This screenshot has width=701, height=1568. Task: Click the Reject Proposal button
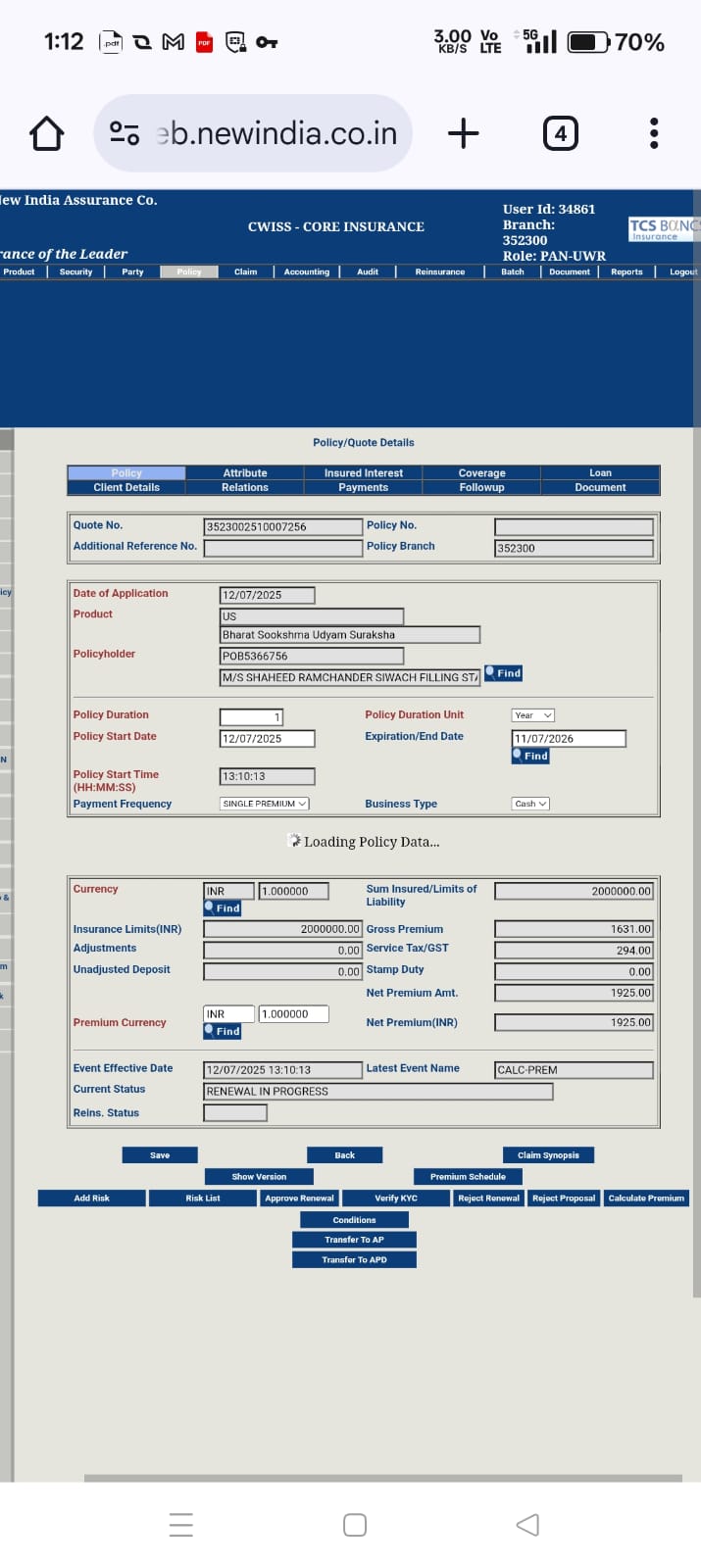[564, 1198]
